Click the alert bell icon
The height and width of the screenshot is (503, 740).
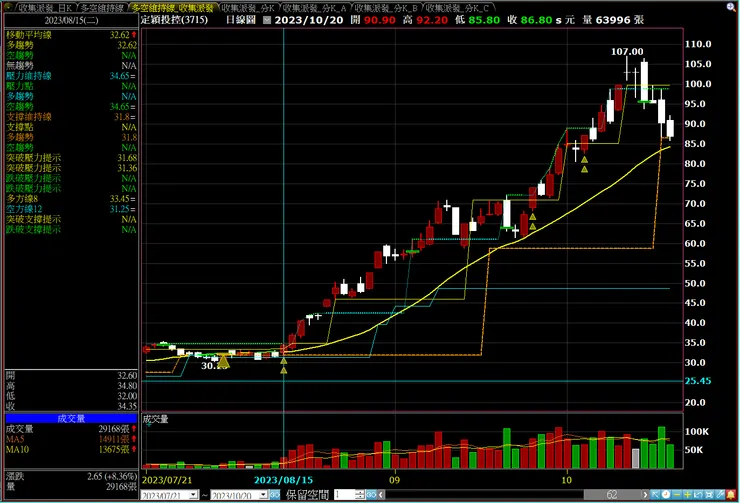point(731,495)
